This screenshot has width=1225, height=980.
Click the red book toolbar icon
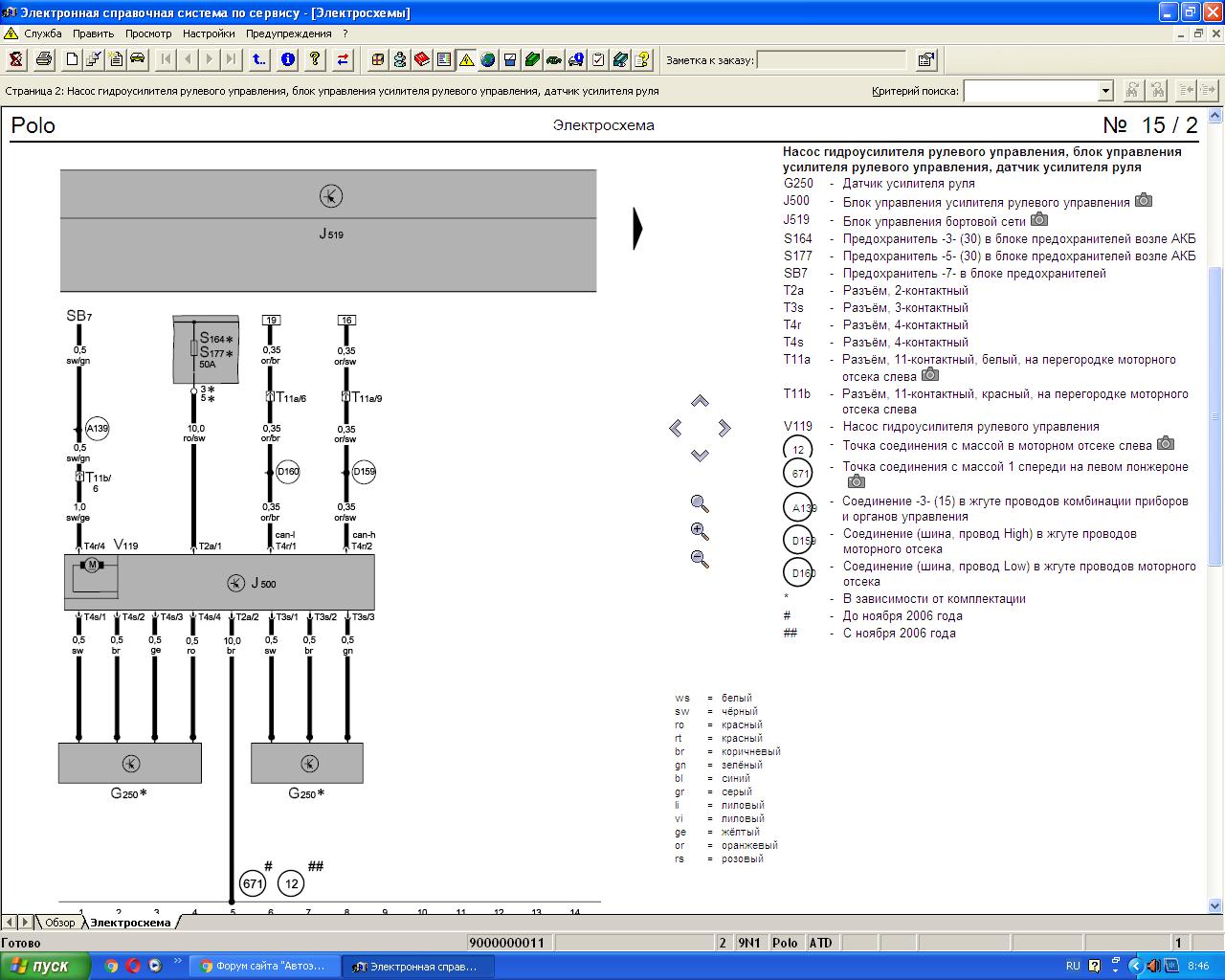pos(422,60)
